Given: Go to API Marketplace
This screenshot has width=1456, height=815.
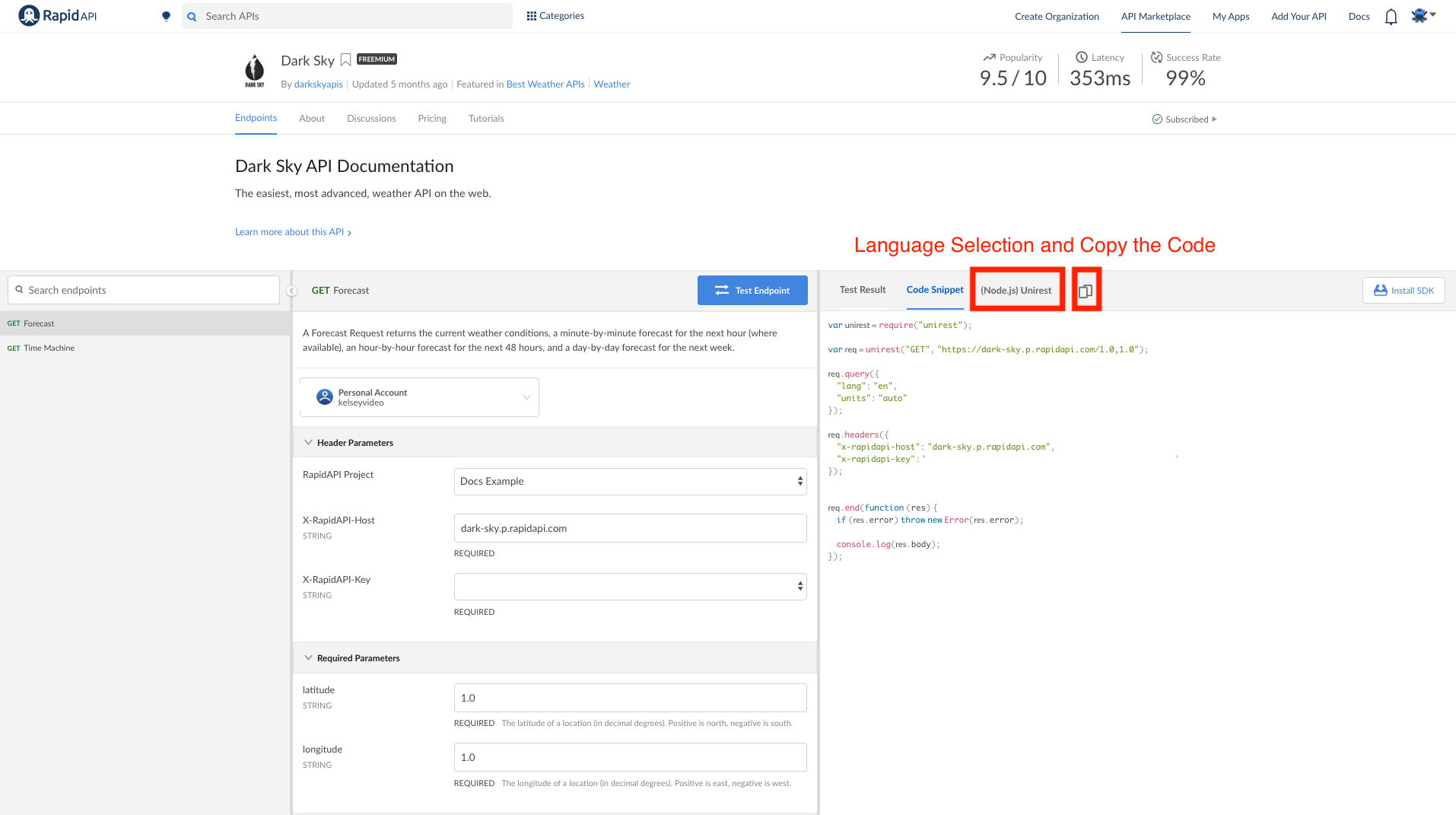Looking at the screenshot, I should (x=1156, y=17).
